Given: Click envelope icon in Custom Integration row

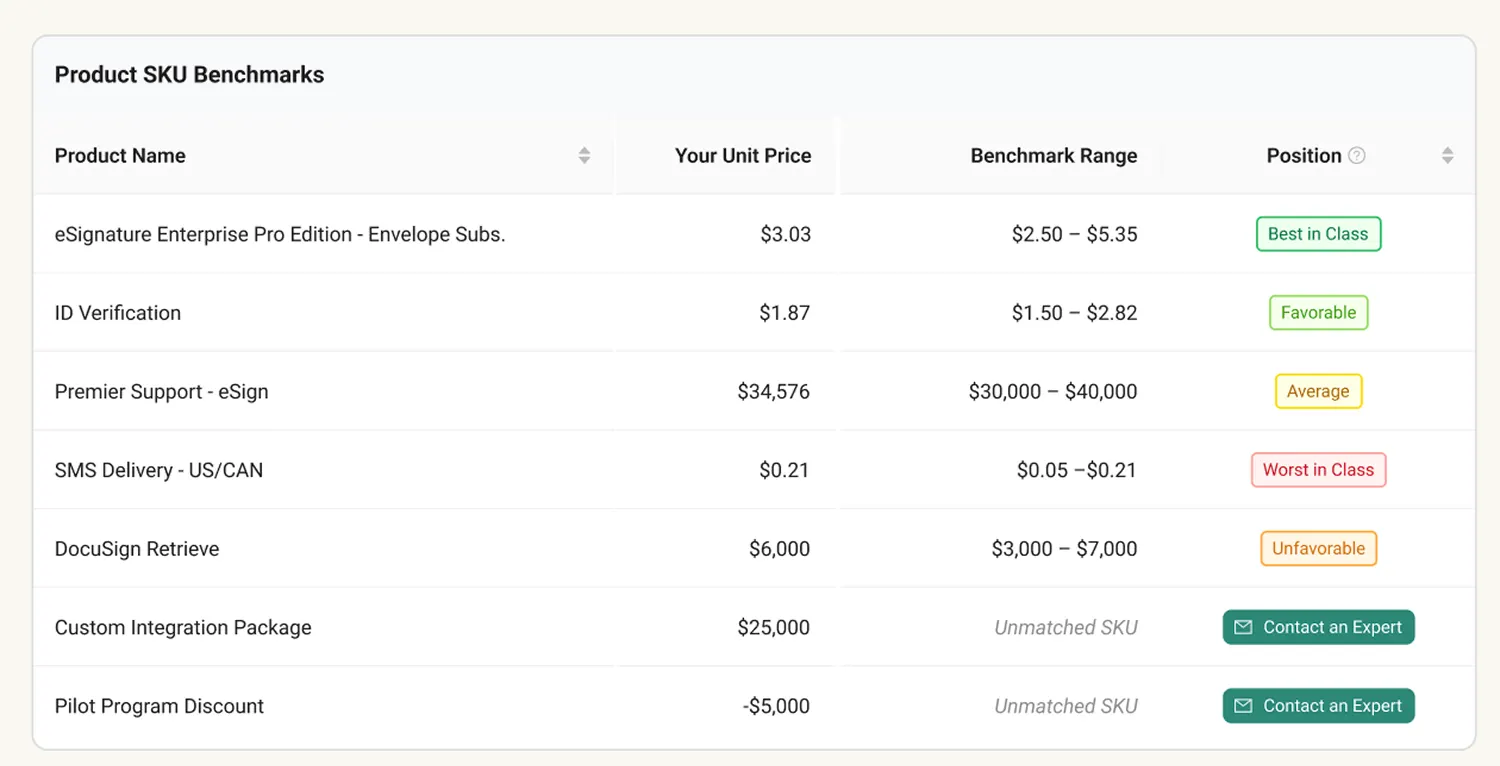Looking at the screenshot, I should pos(1243,628).
